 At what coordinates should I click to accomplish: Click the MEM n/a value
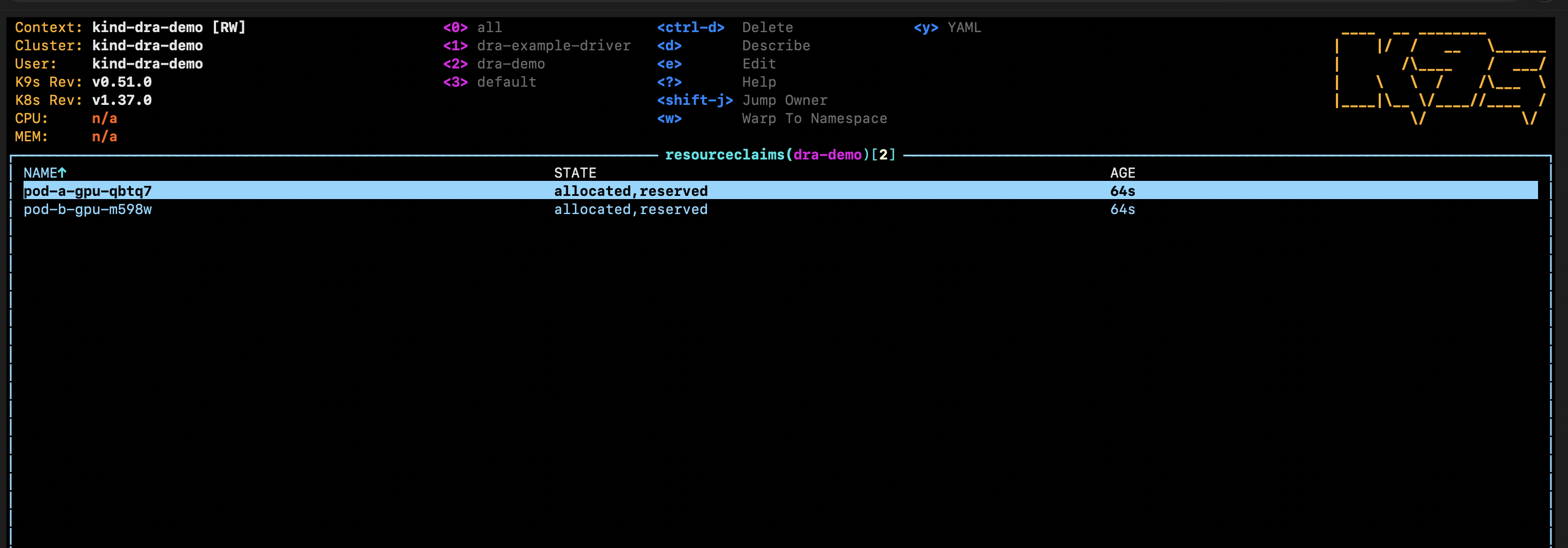coord(105,137)
